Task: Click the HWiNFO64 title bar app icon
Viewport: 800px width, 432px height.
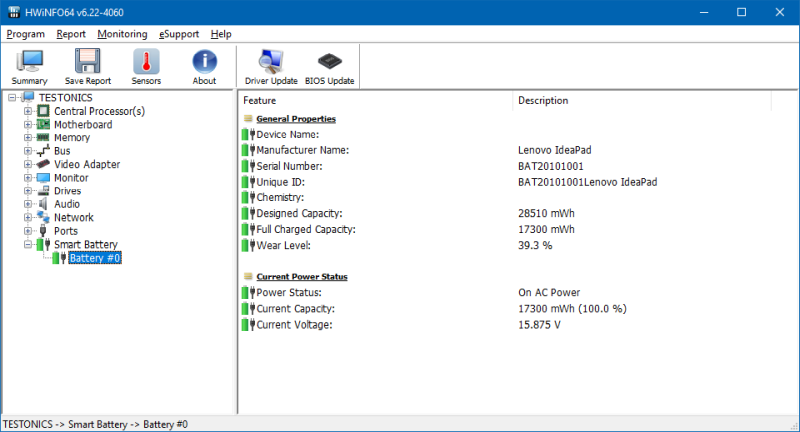Action: point(13,12)
